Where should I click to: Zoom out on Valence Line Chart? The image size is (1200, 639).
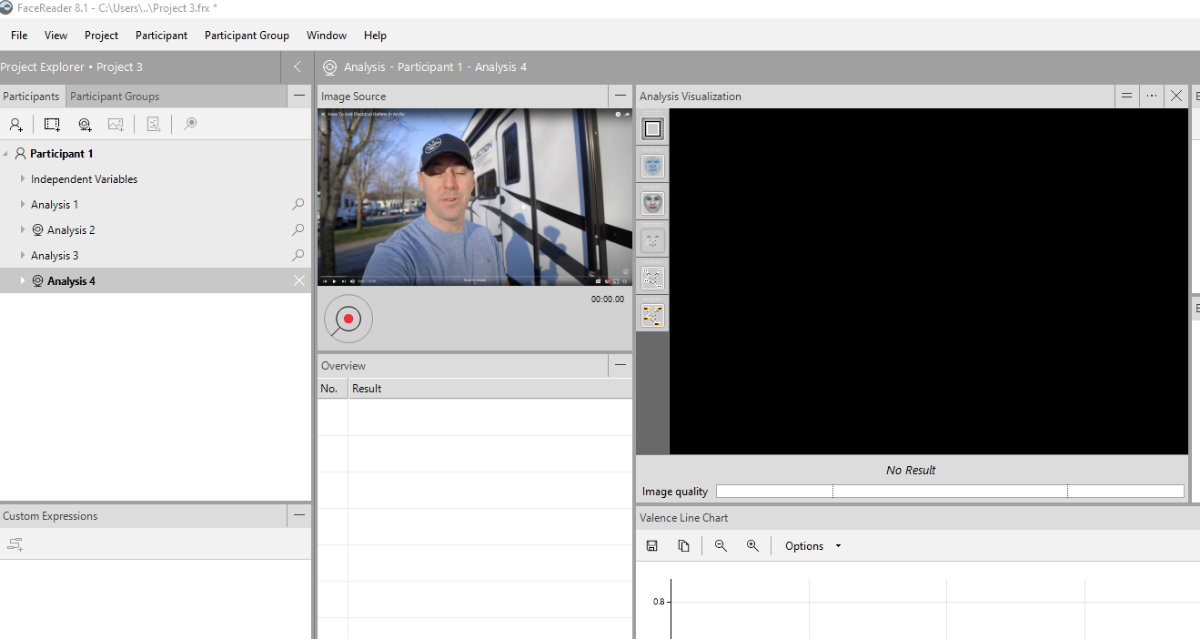[x=720, y=546]
